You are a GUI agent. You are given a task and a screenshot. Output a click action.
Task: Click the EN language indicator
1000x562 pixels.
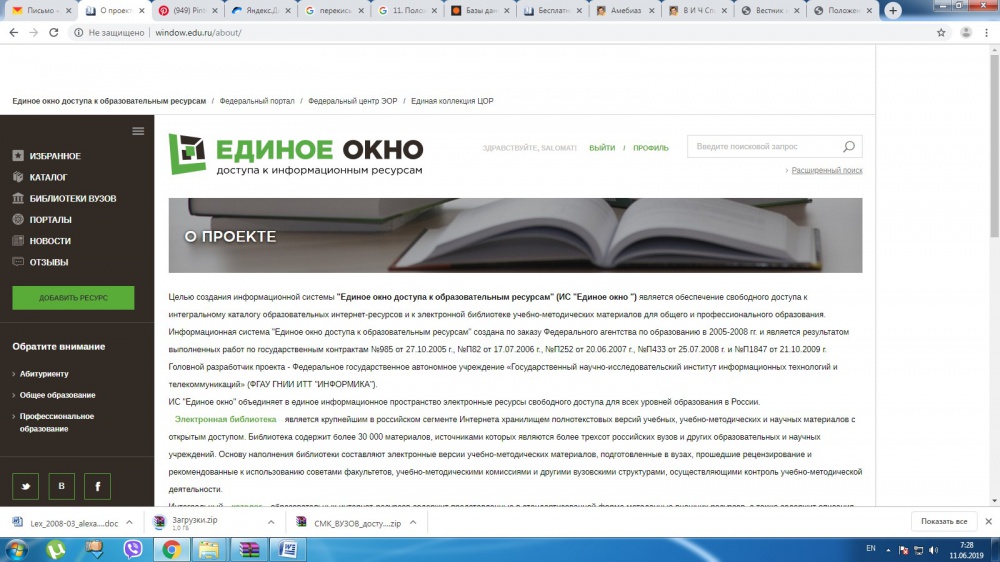871,549
